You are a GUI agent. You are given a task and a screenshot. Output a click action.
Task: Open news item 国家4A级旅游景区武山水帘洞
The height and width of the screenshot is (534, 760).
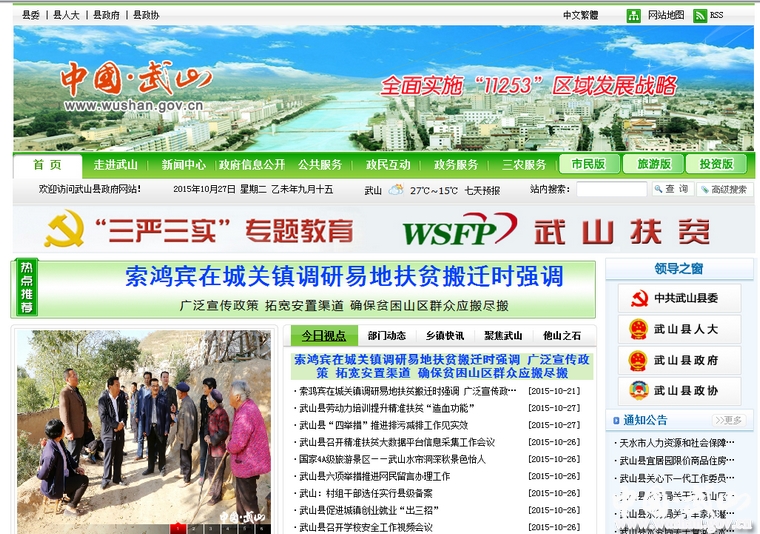pyautogui.click(x=392, y=459)
